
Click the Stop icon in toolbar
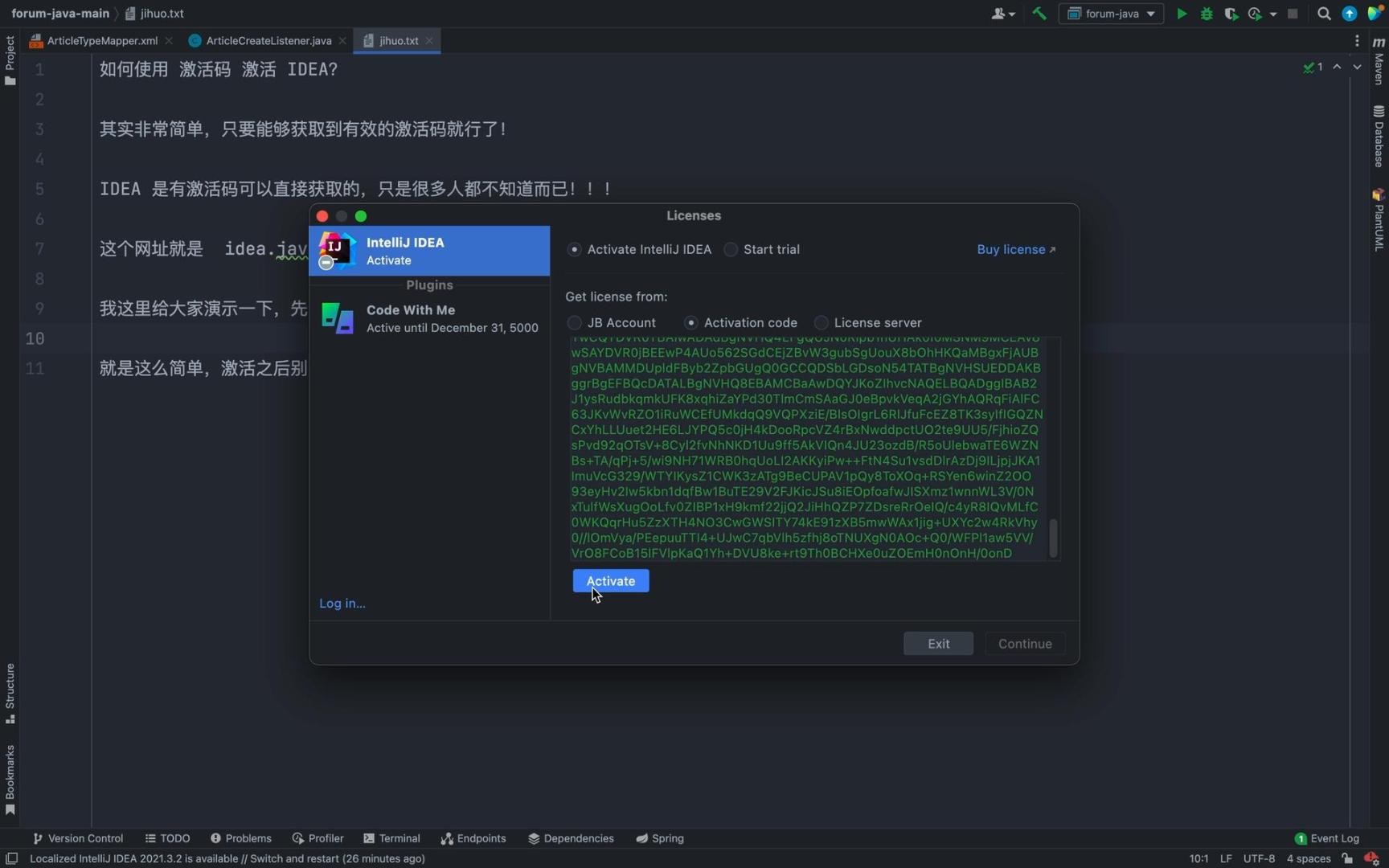[x=1293, y=14]
